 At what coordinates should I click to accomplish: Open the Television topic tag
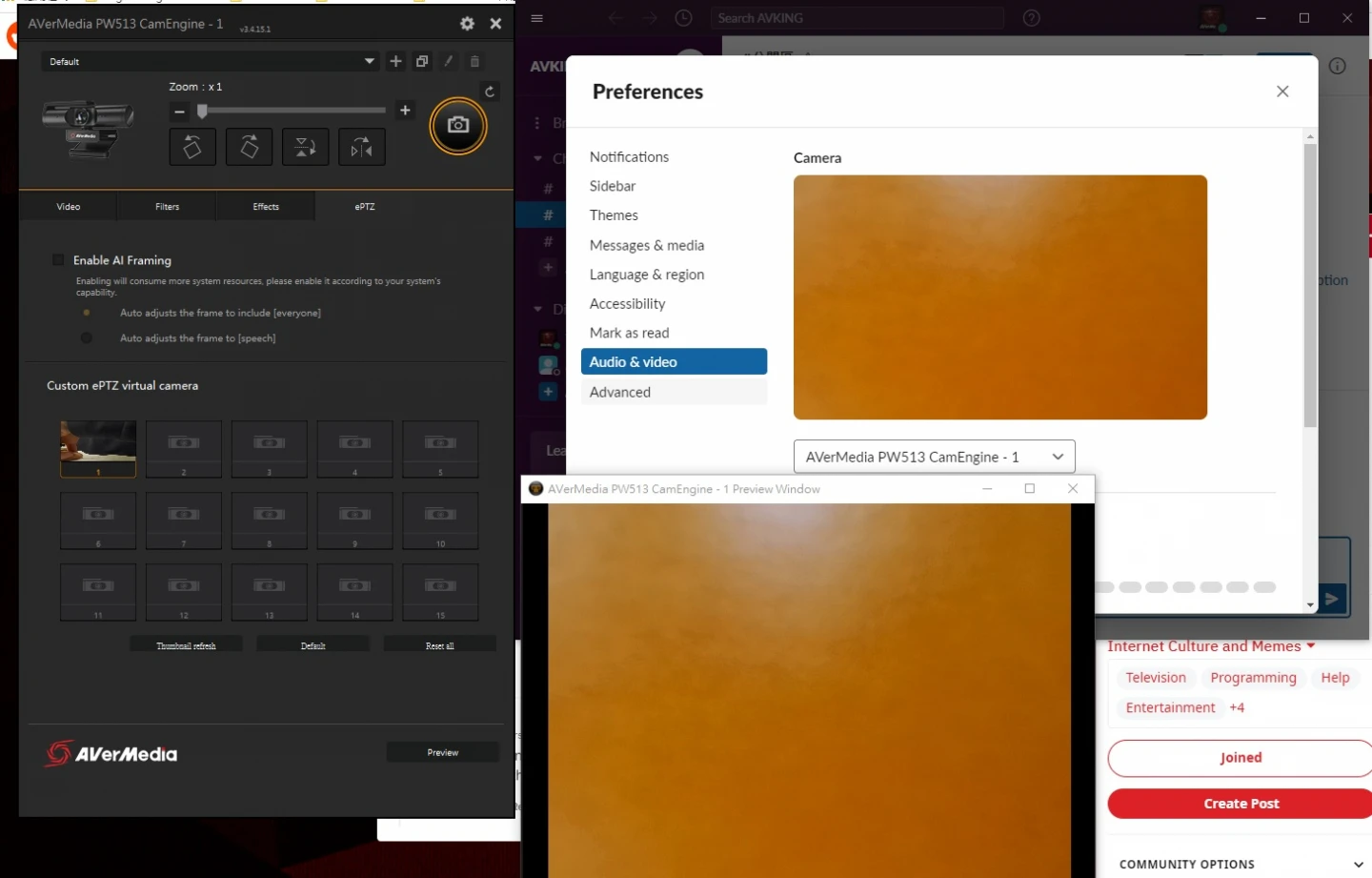point(1156,678)
